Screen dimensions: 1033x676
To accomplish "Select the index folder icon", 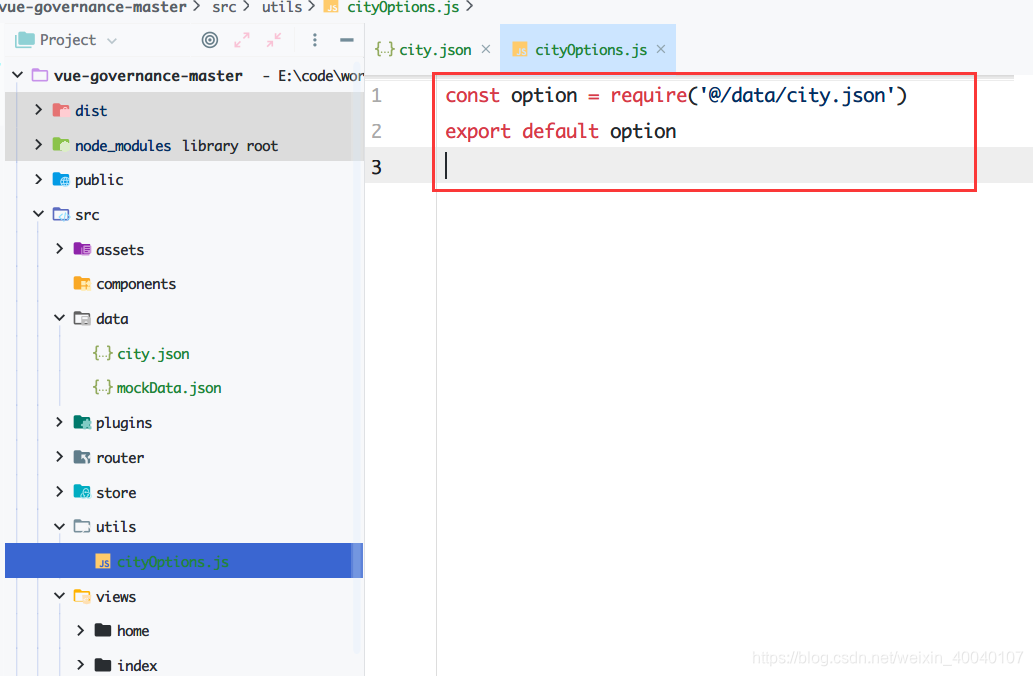I will tap(103, 665).
